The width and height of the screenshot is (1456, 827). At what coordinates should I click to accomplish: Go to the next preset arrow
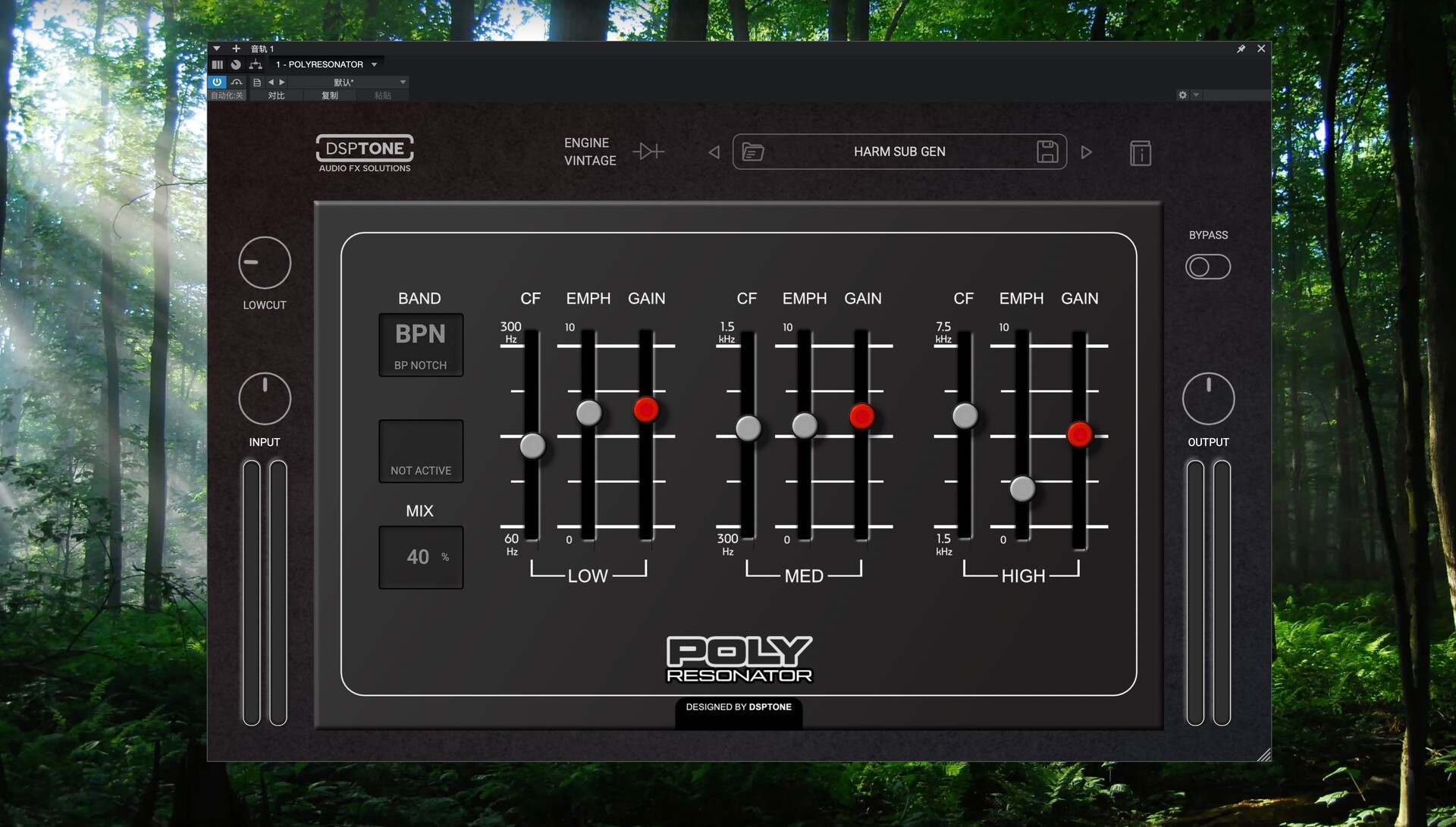click(1086, 152)
